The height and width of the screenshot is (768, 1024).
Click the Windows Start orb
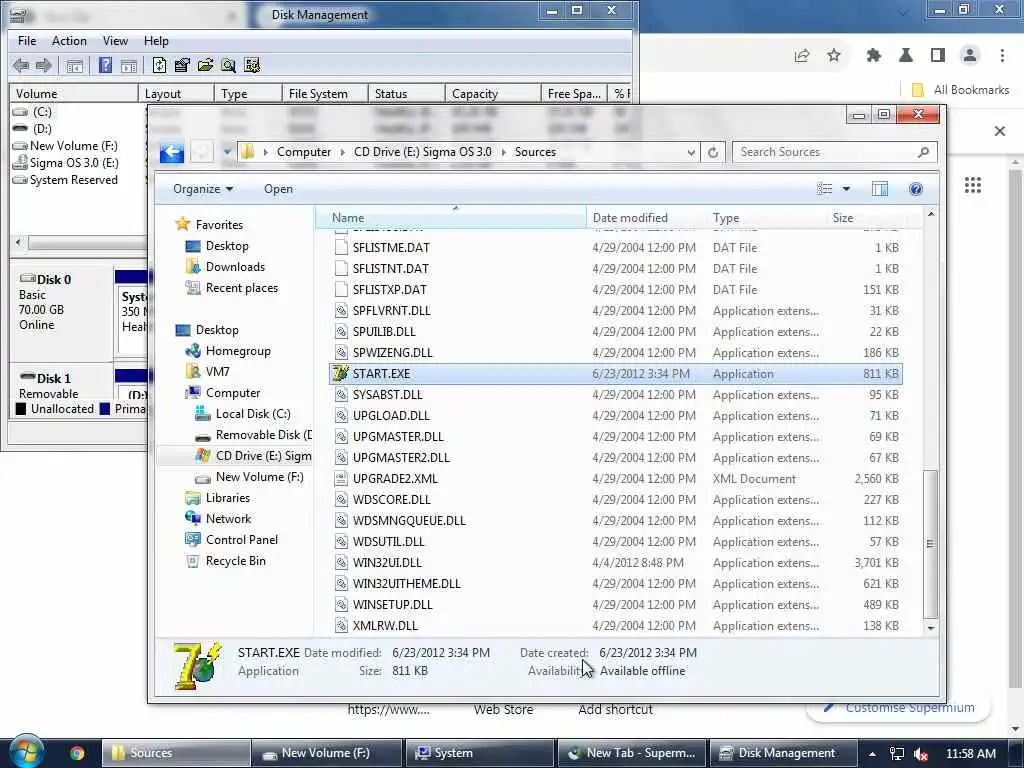point(25,751)
